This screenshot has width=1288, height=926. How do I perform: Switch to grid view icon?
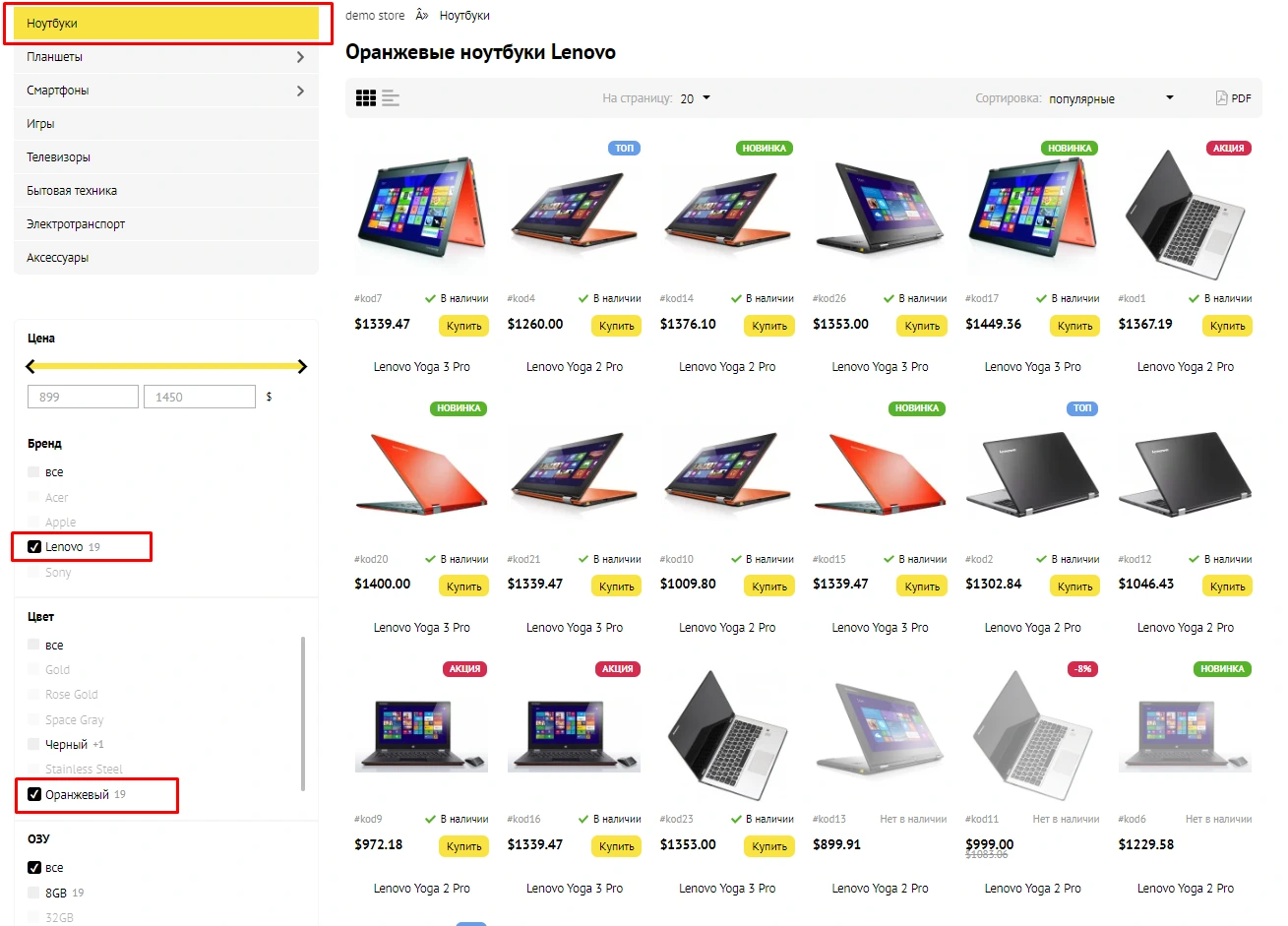point(366,98)
